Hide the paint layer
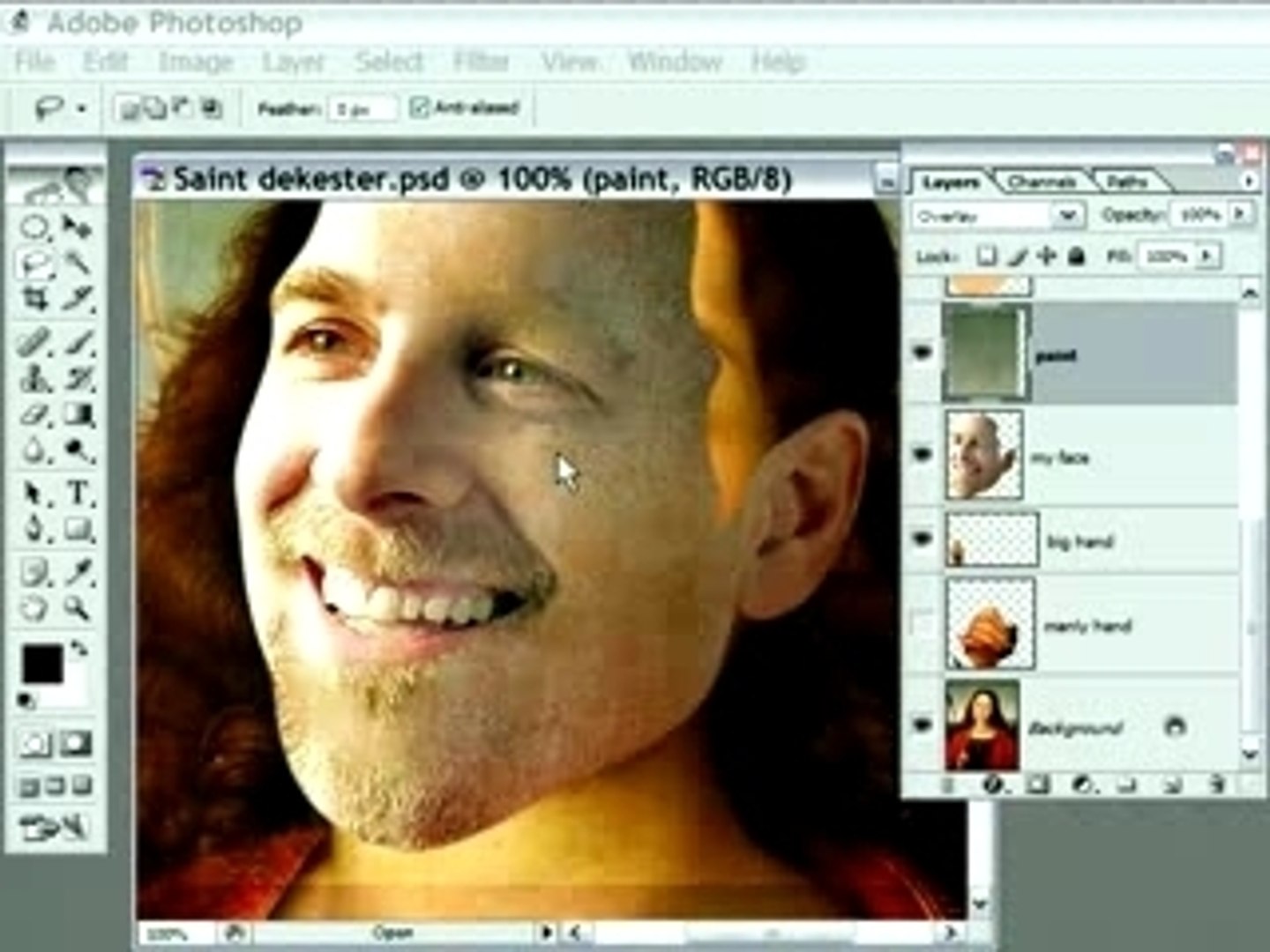The width and height of the screenshot is (1270, 952). point(923,353)
